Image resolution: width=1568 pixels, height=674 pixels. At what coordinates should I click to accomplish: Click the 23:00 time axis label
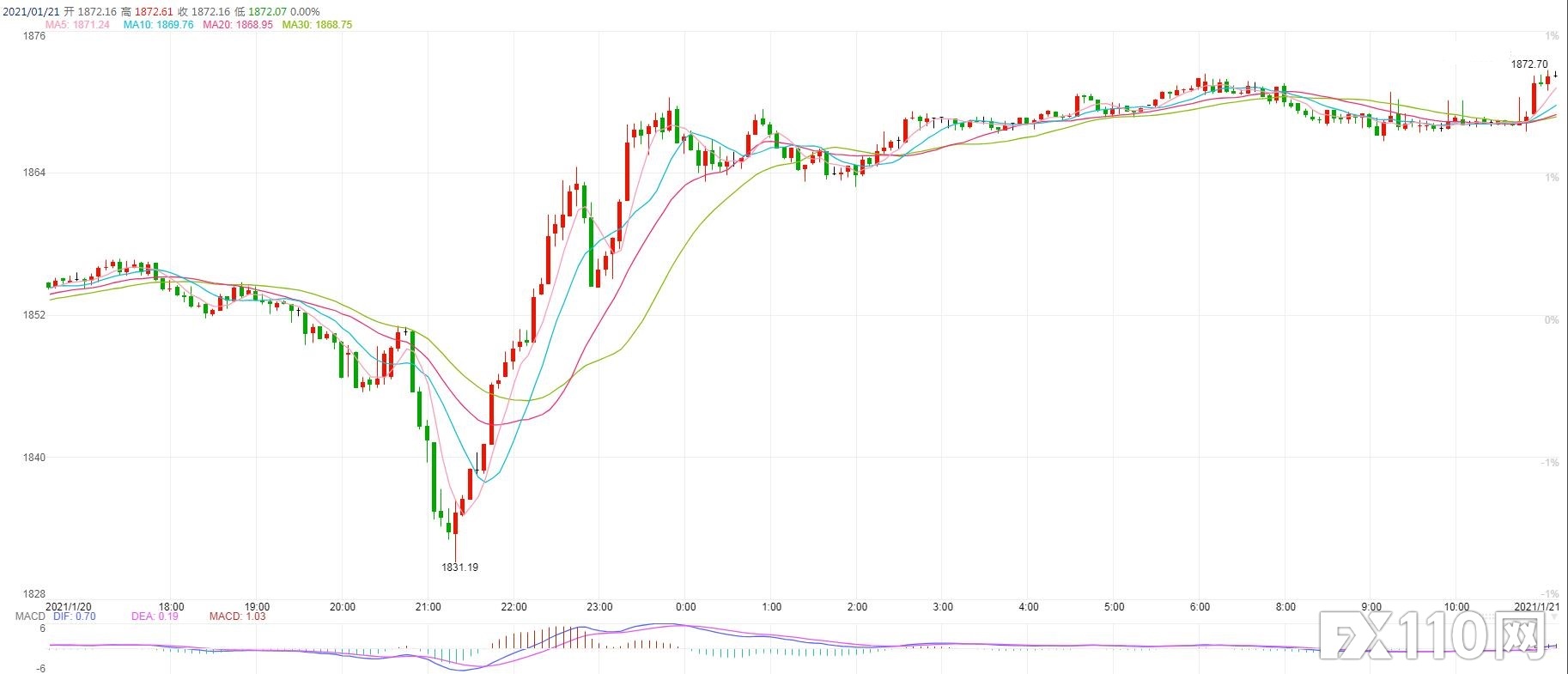(x=600, y=607)
